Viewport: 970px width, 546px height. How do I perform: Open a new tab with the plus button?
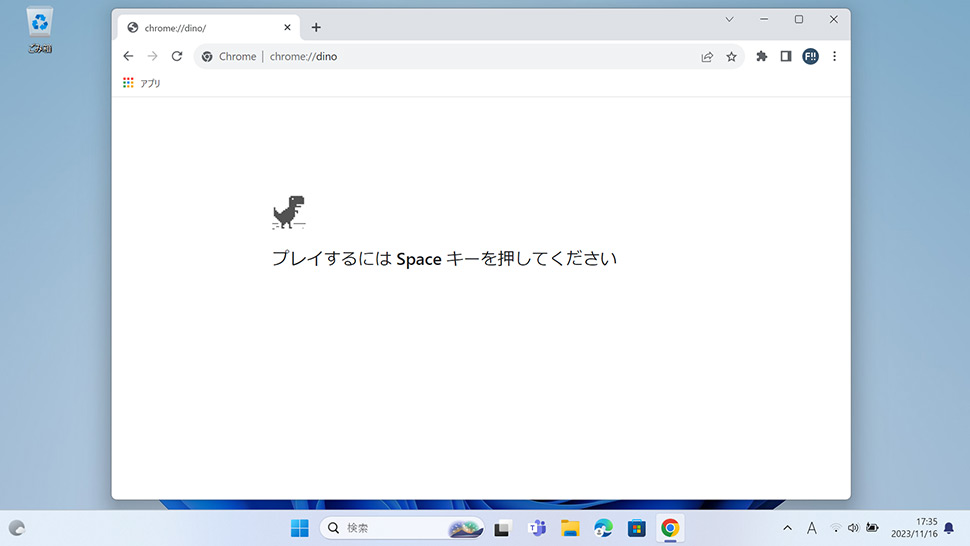[316, 27]
